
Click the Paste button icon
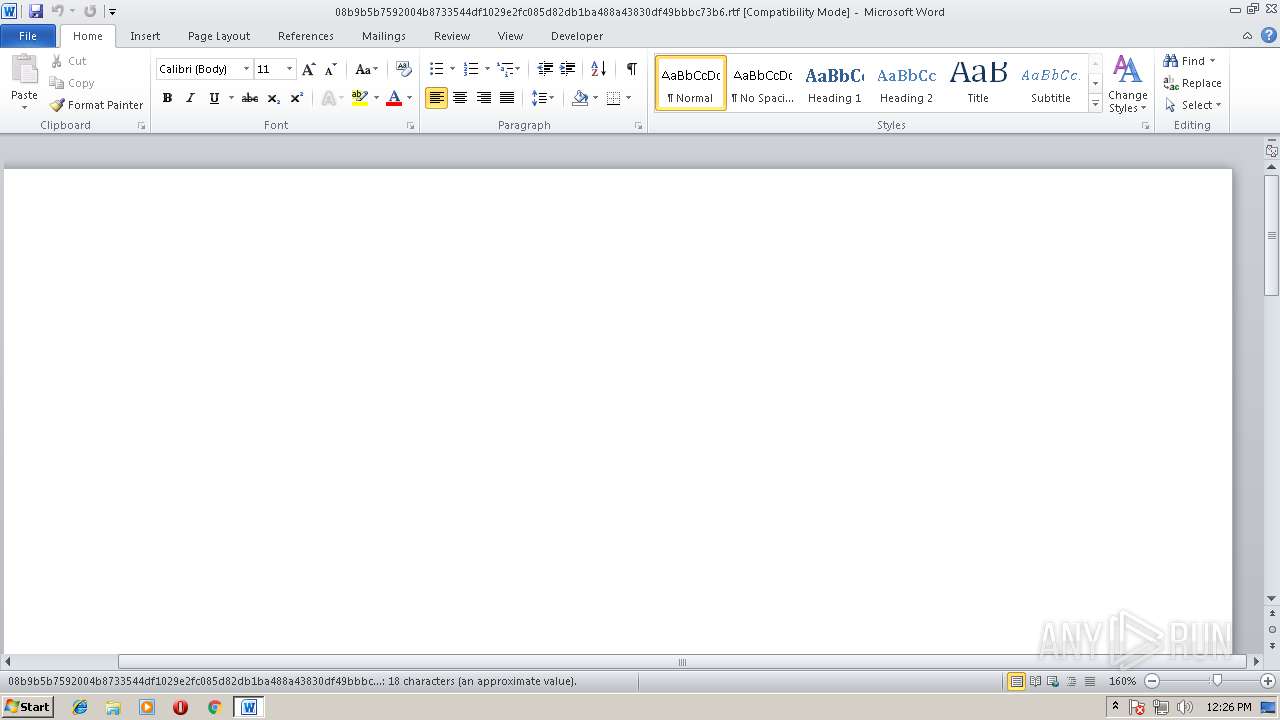coord(24,71)
